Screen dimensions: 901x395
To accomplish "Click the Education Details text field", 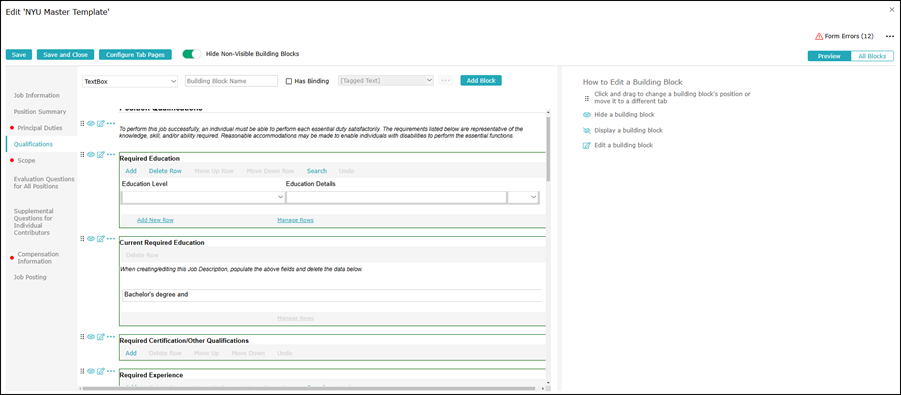I will tap(396, 197).
